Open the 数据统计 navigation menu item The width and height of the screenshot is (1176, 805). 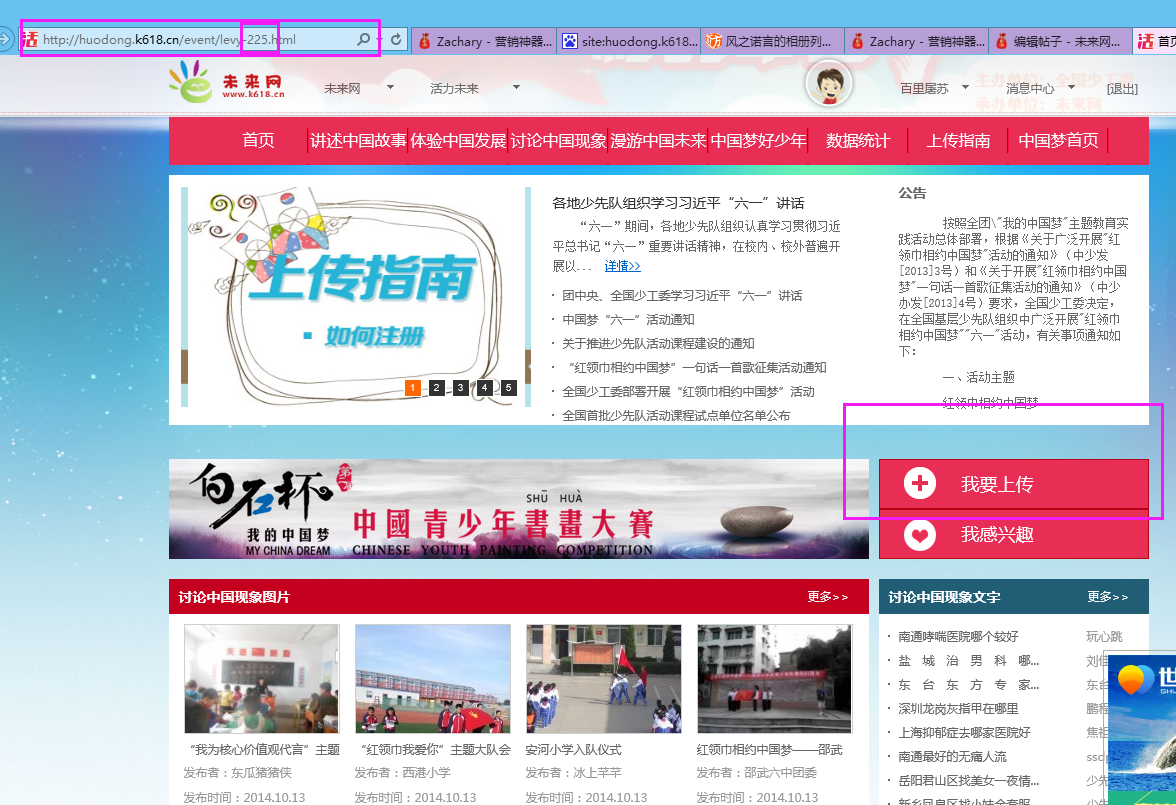click(857, 141)
